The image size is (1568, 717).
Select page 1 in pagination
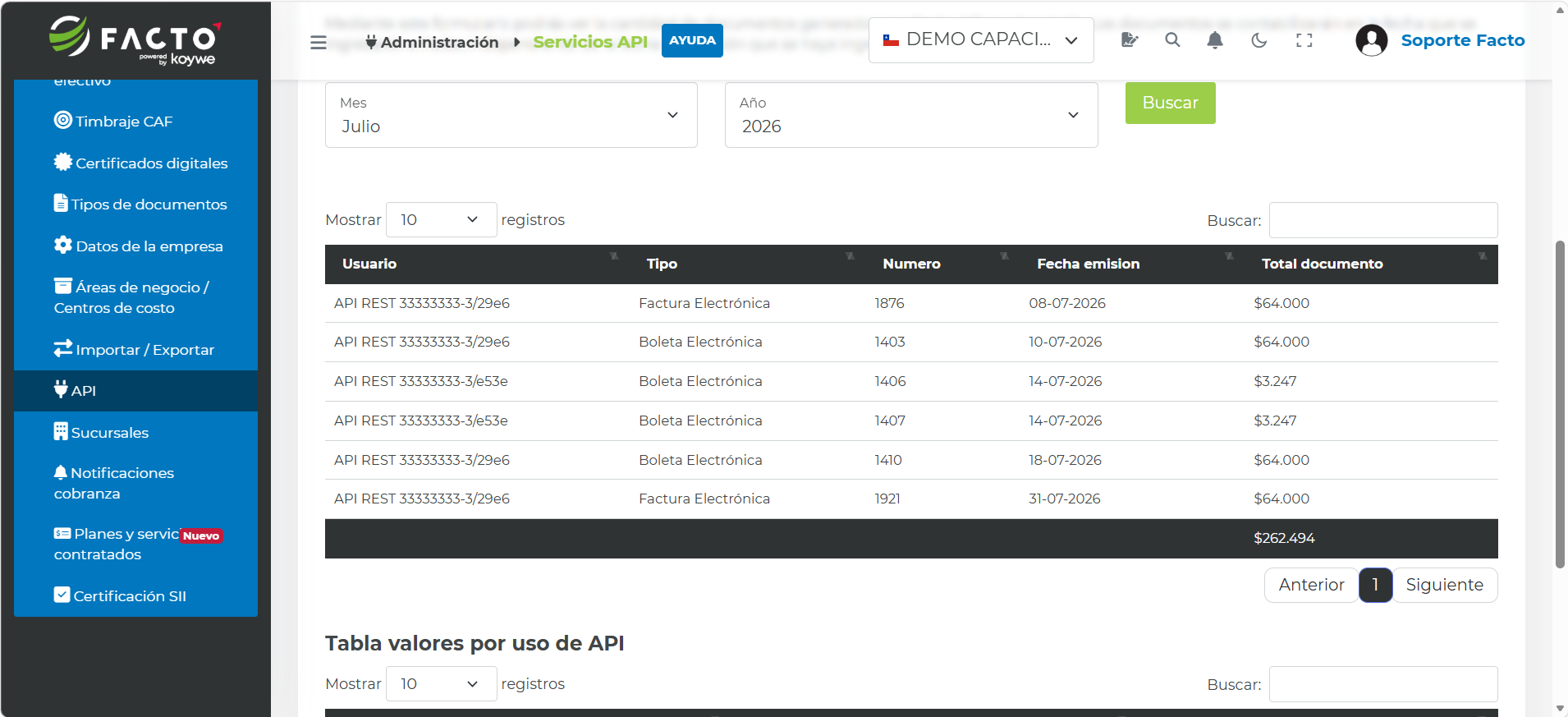(x=1375, y=585)
